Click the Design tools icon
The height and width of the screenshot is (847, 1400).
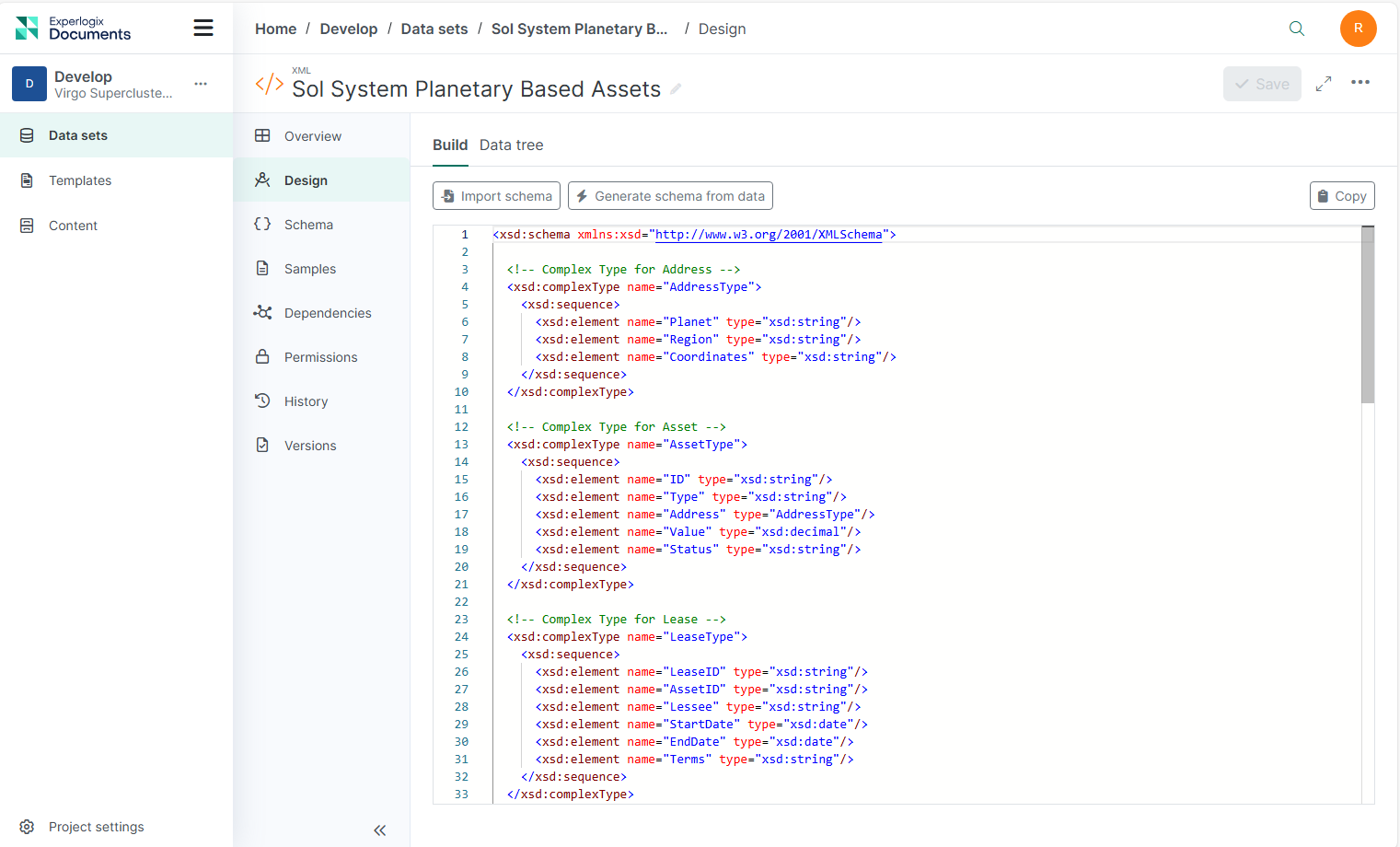[262, 180]
